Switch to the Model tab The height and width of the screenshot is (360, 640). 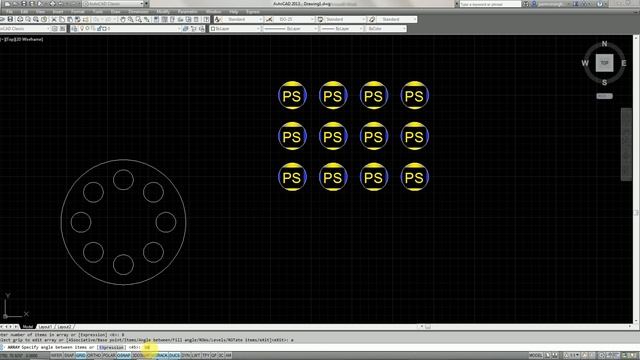coord(28,327)
